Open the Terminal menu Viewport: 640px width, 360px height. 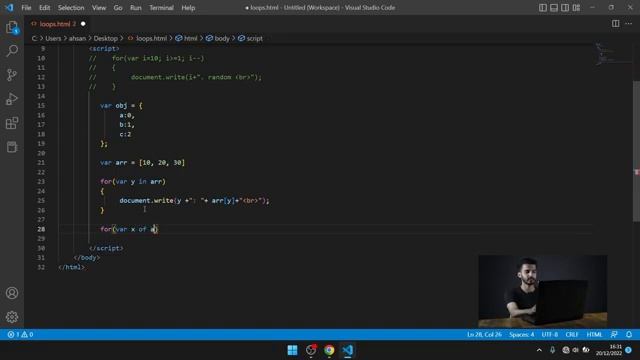tap(161, 7)
